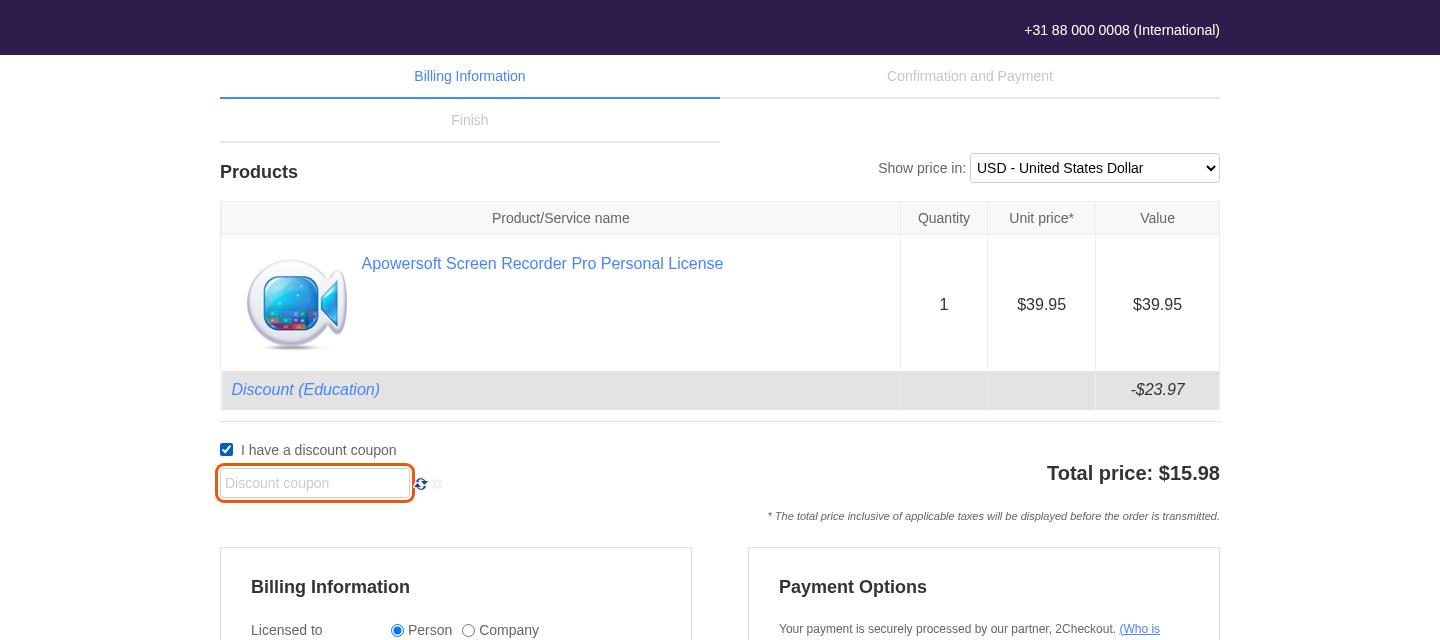Click the Payment Options heading
Viewport: 1440px width, 640px height.
tap(853, 587)
